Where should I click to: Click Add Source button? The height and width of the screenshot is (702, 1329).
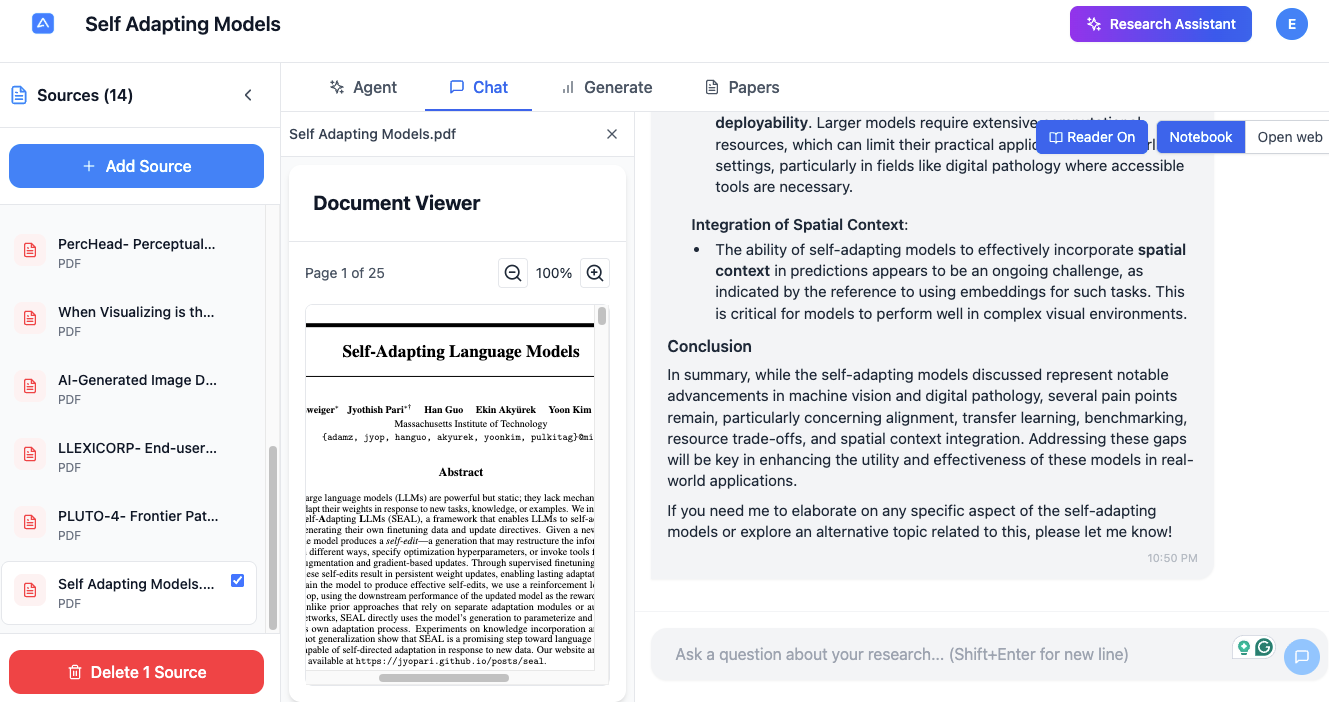pyautogui.click(x=136, y=166)
